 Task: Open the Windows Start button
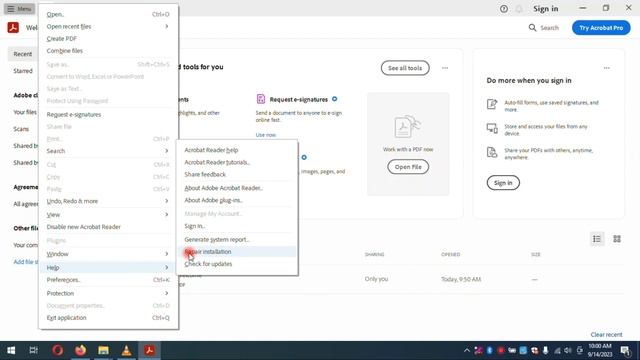11,350
